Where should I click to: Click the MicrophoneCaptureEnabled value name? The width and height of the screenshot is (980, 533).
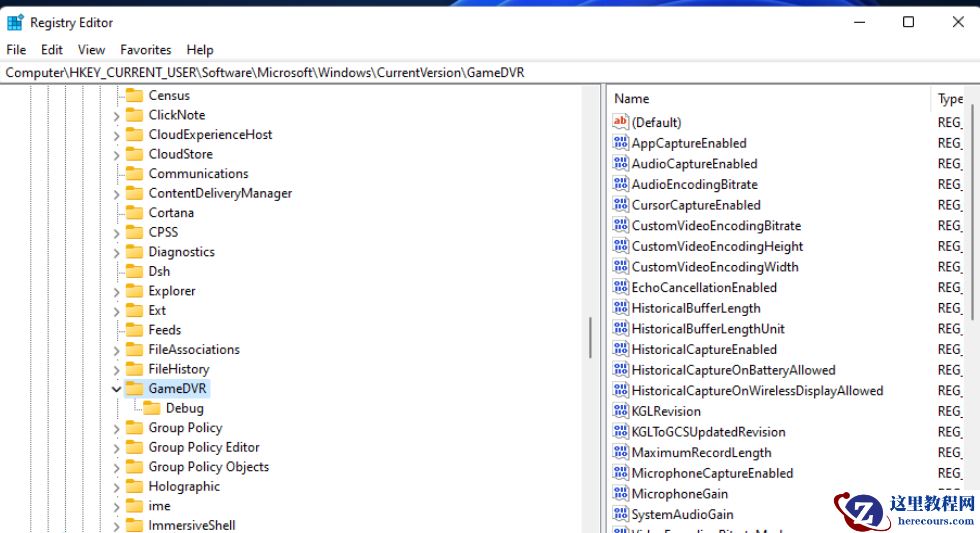(712, 473)
